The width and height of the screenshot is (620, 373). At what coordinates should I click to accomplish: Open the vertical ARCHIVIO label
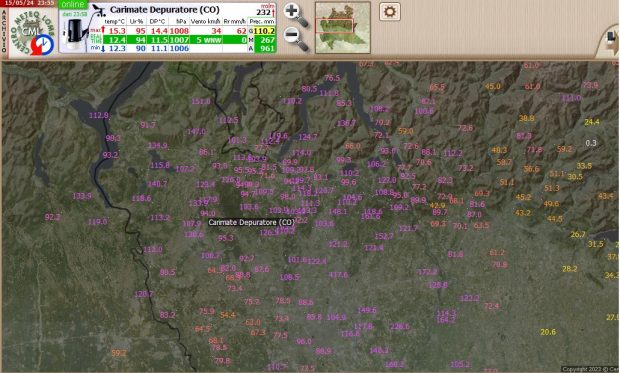coord(4,32)
